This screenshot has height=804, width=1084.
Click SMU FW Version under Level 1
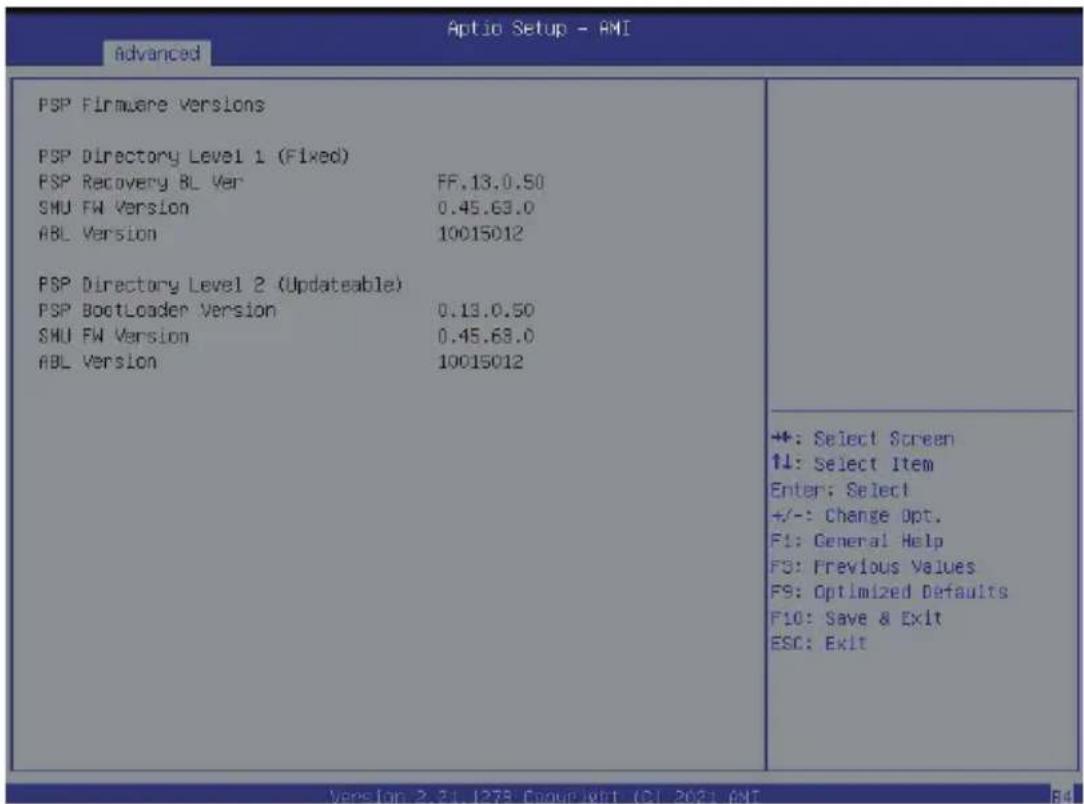tap(113, 207)
